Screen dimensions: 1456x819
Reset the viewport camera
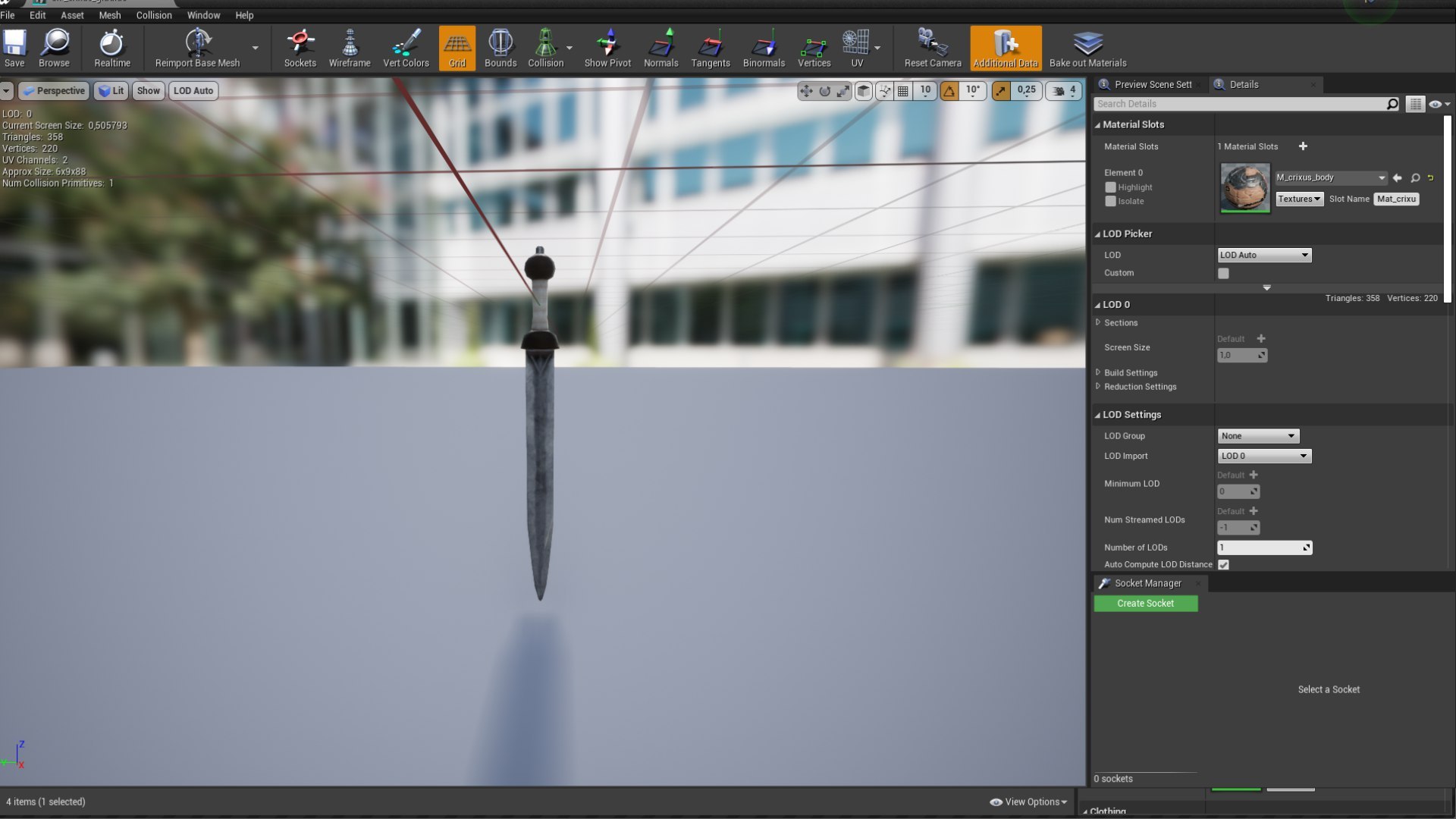(933, 49)
